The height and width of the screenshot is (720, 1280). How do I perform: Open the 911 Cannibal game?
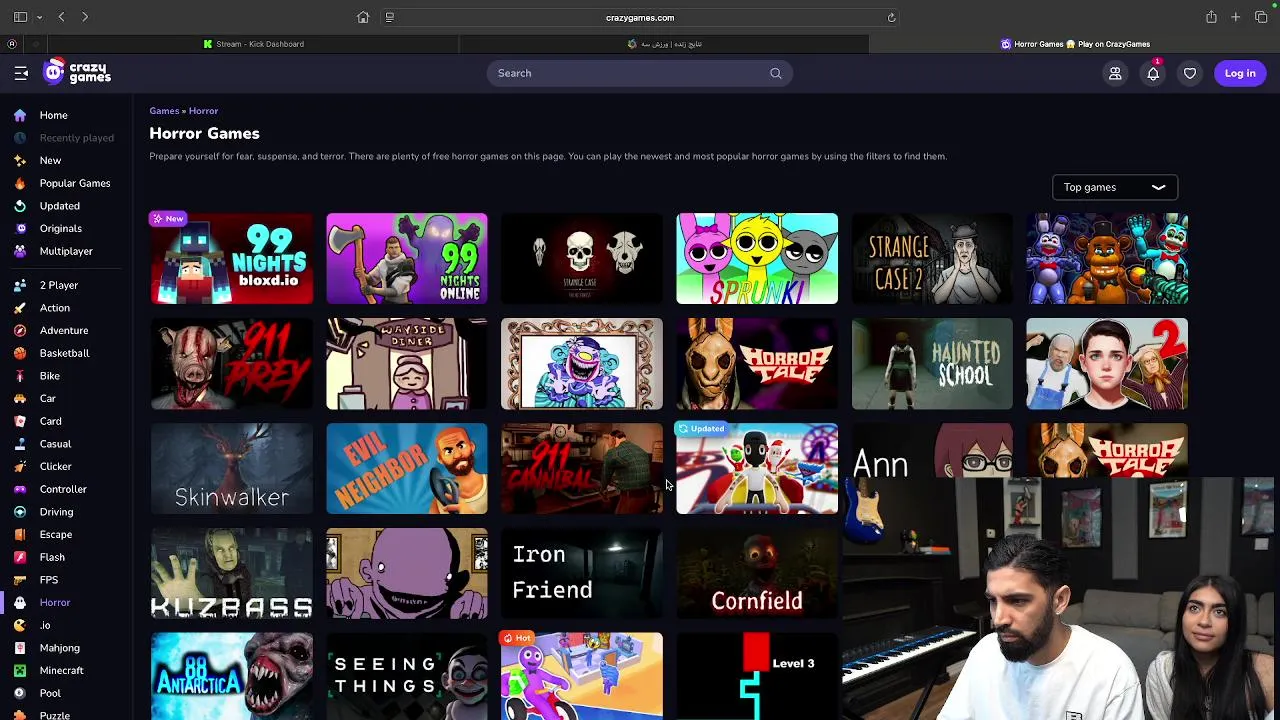pos(581,468)
